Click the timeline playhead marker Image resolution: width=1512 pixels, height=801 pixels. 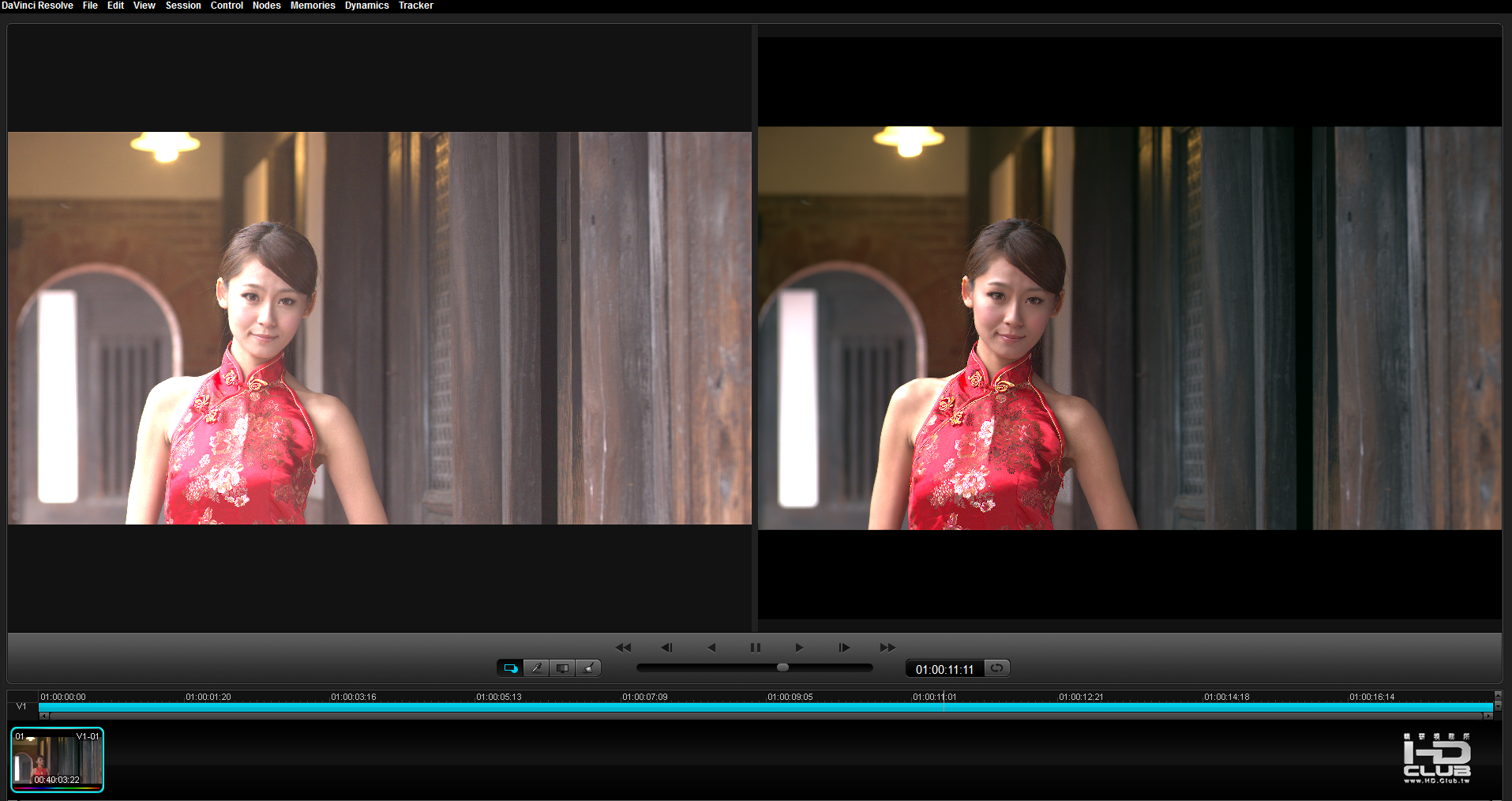944,701
